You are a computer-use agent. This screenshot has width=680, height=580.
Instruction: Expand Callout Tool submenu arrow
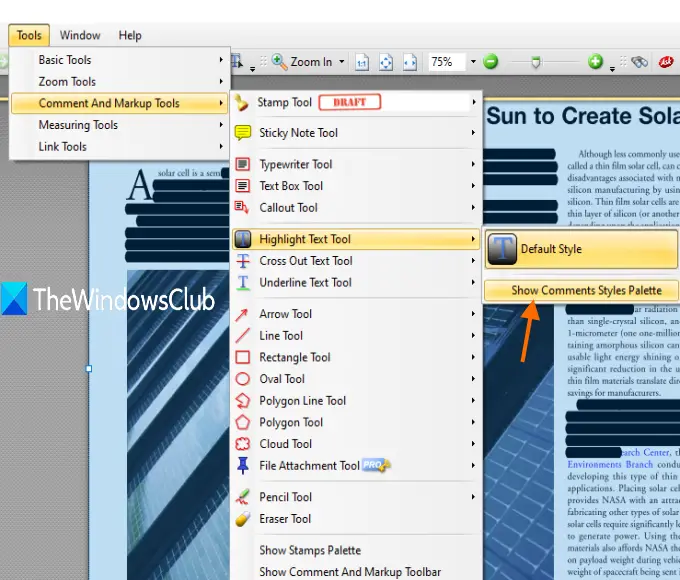pos(474,207)
